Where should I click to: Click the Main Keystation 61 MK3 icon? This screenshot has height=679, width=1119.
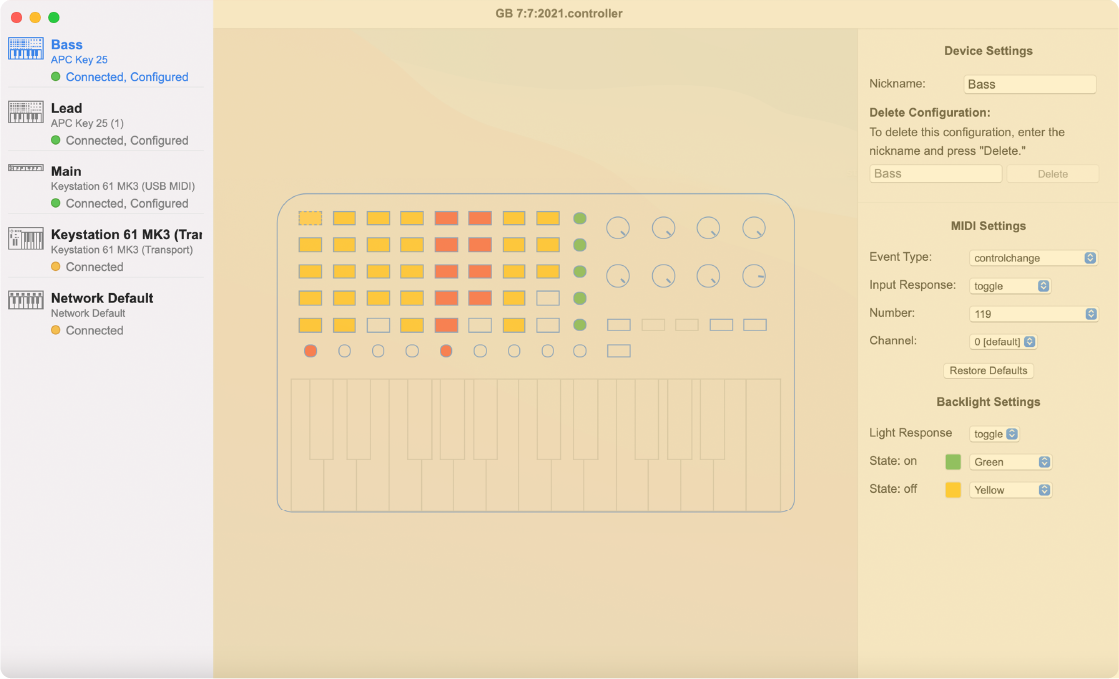tap(26, 168)
